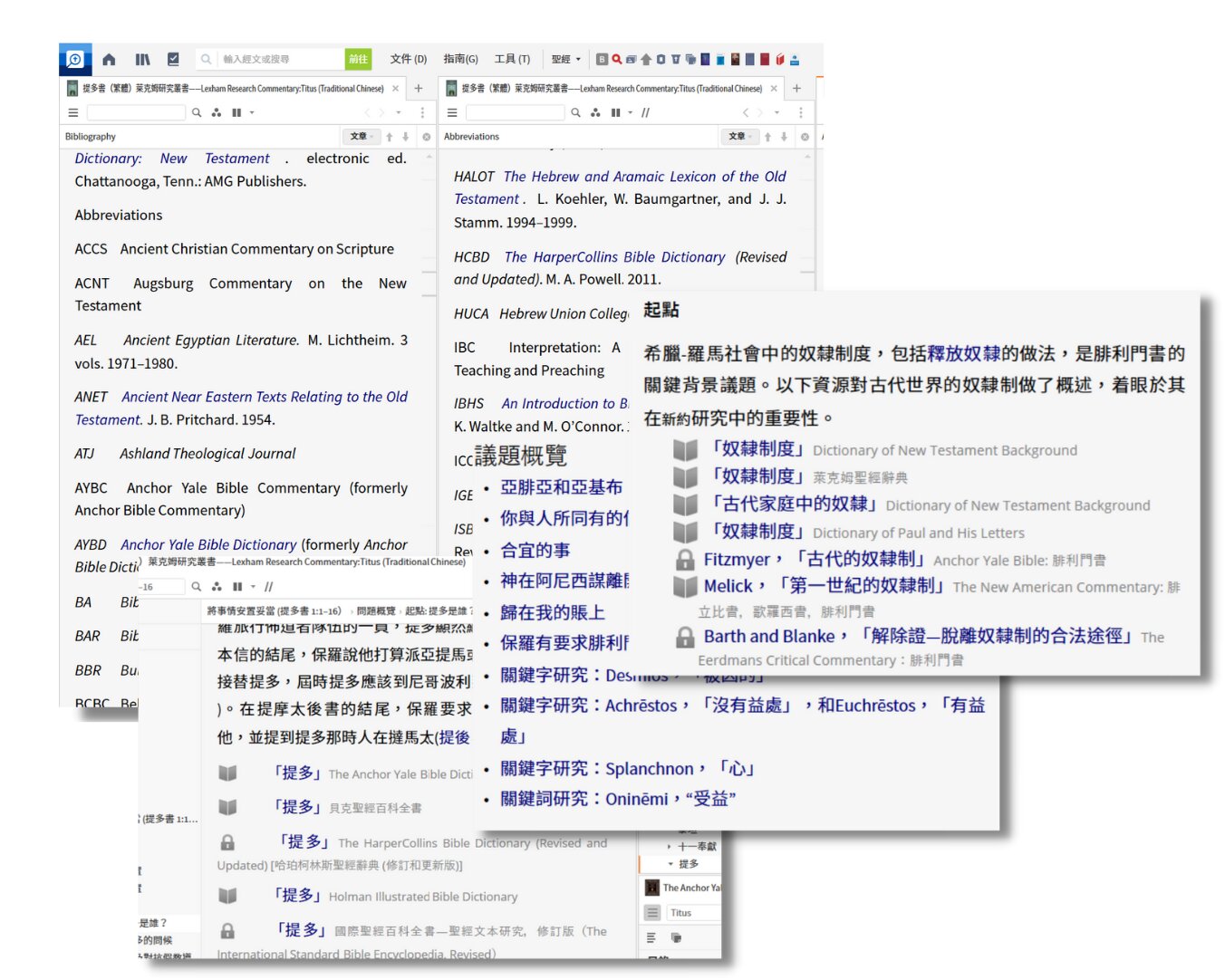The width and height of the screenshot is (1225, 980).
Task: Click the gray up-arrow shortcut icon
Action: (646, 60)
